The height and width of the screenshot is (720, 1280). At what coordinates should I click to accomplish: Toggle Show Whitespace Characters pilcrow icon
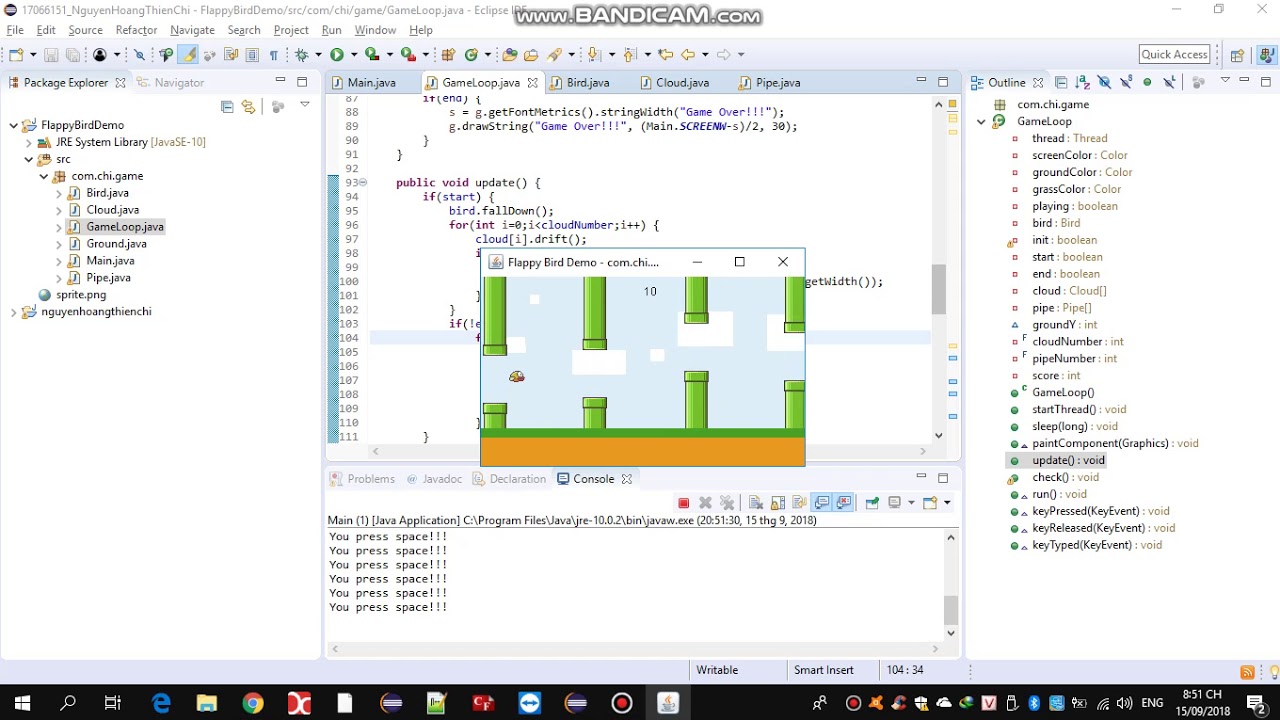click(273, 54)
